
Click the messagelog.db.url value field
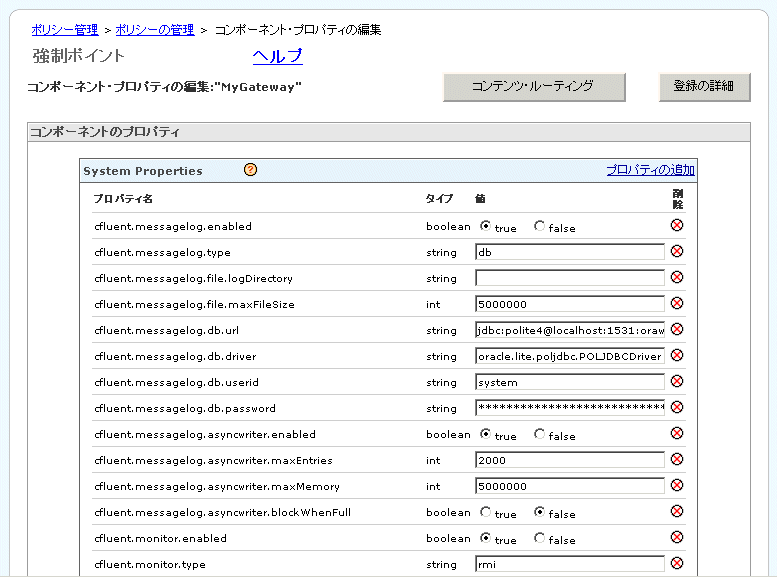point(570,330)
